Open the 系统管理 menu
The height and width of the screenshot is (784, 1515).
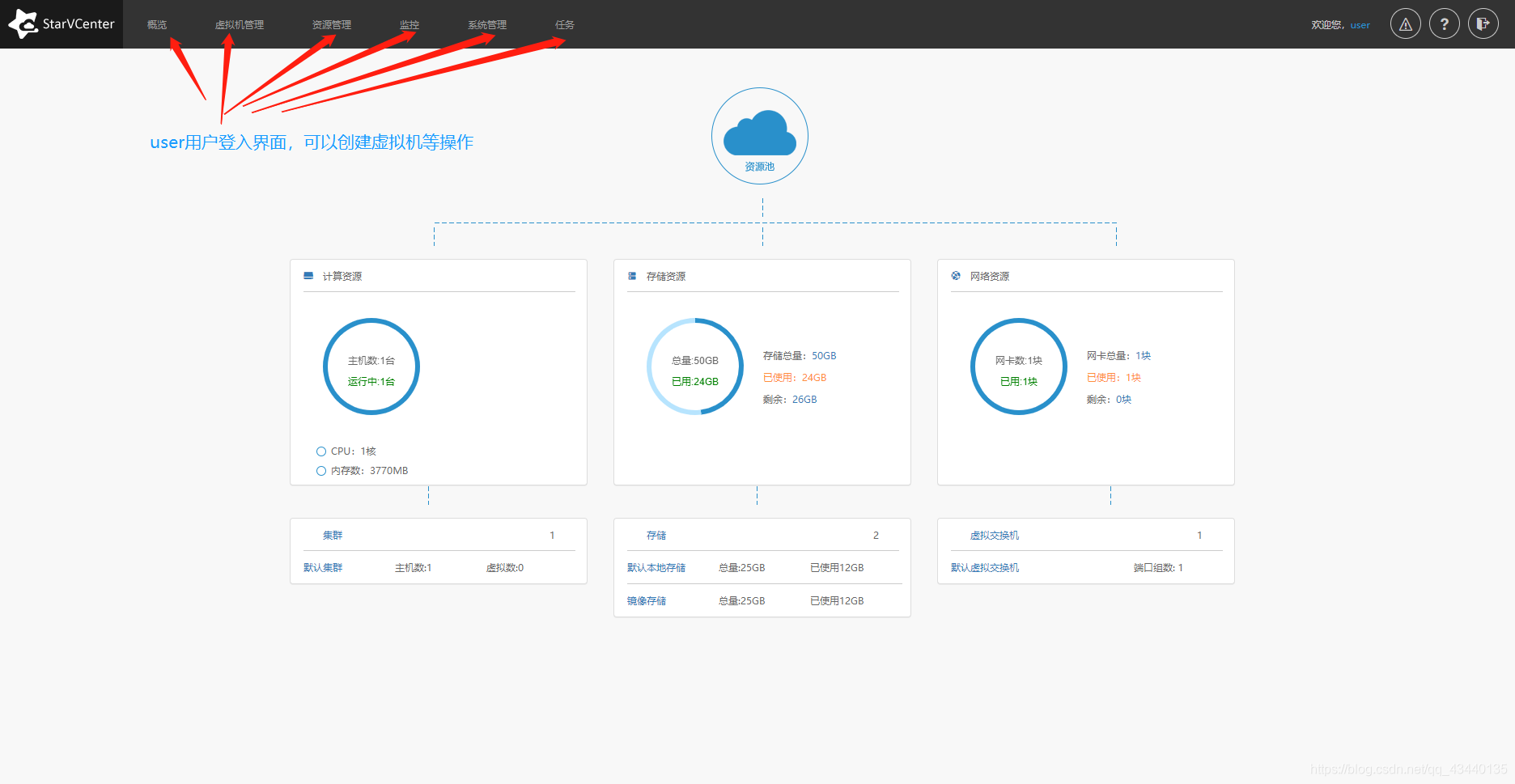click(487, 25)
